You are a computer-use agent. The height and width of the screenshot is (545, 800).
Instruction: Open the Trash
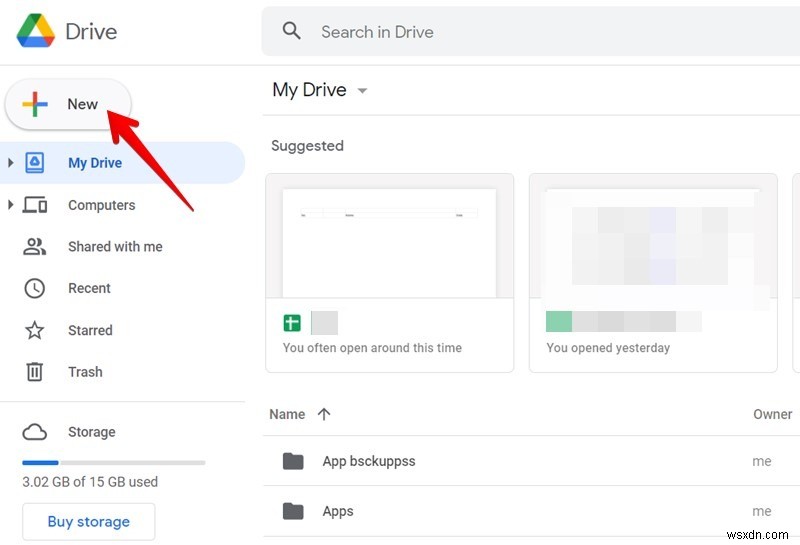click(85, 372)
